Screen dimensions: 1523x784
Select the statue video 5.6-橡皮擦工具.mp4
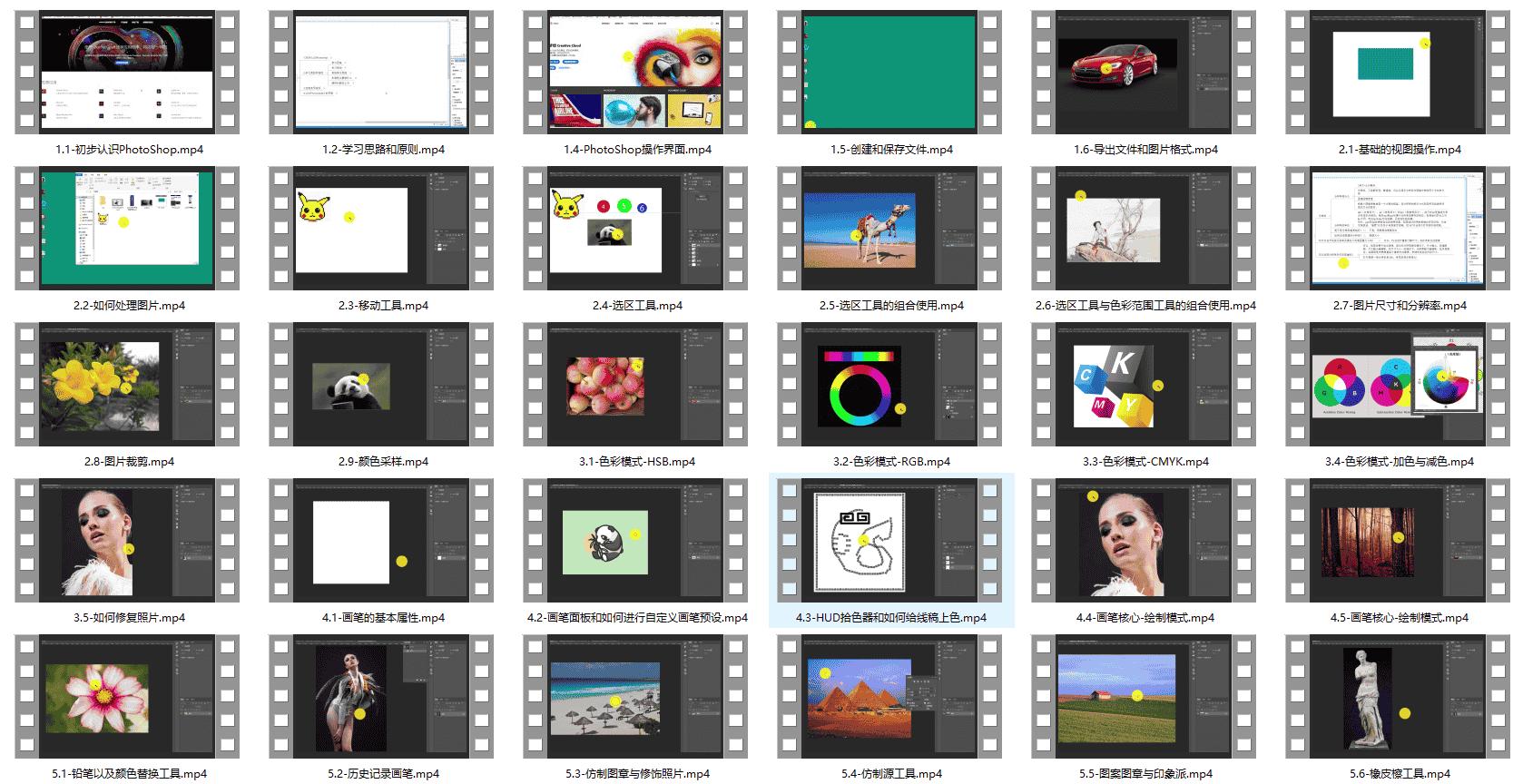(x=1398, y=697)
